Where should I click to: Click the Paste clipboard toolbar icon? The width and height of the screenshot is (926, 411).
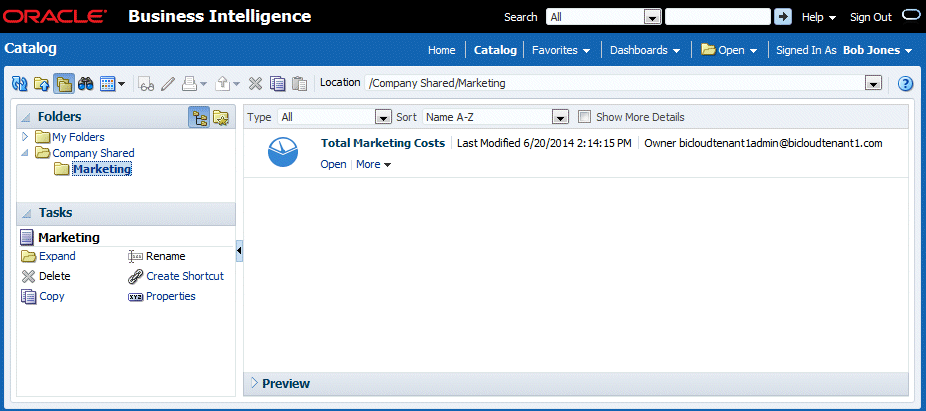point(300,84)
